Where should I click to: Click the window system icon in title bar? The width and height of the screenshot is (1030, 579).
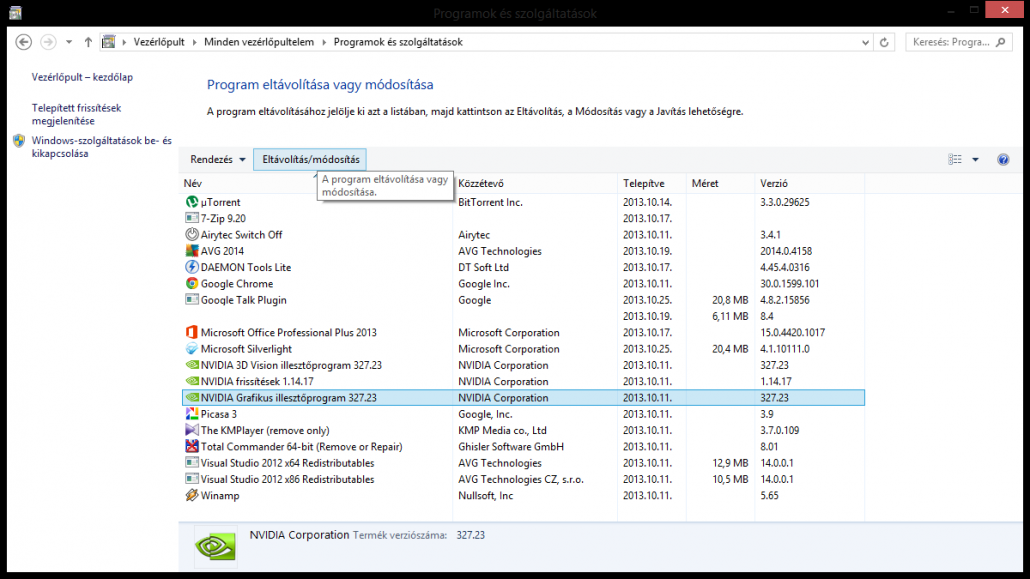coord(15,12)
